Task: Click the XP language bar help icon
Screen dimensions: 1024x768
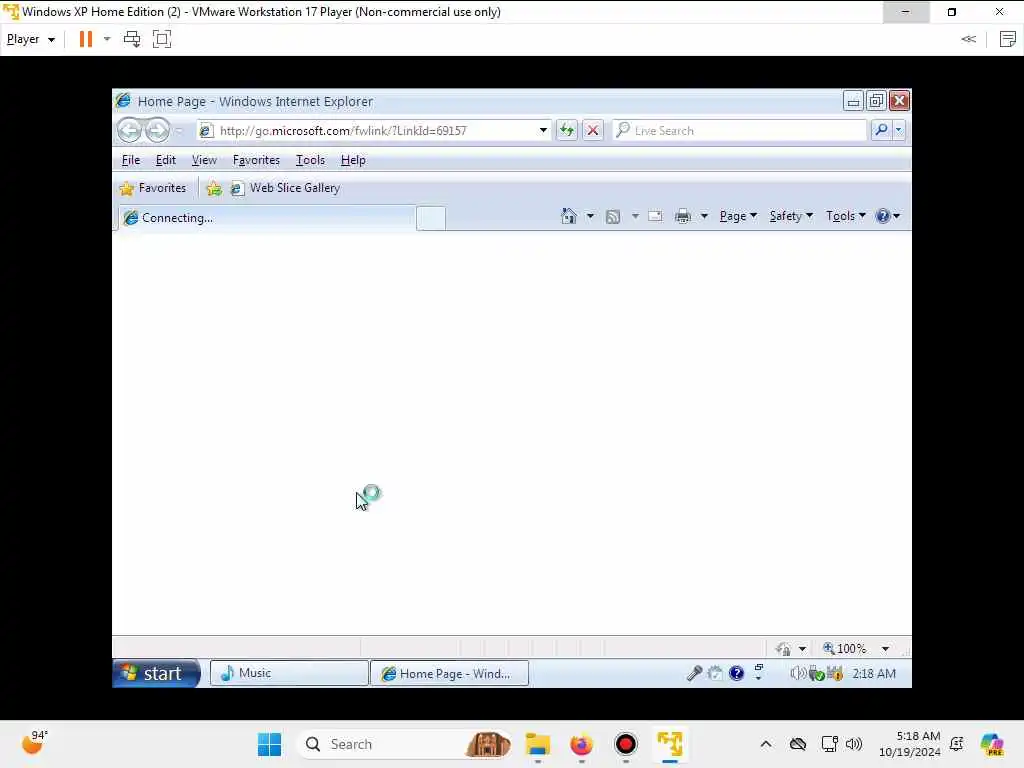Action: point(736,673)
